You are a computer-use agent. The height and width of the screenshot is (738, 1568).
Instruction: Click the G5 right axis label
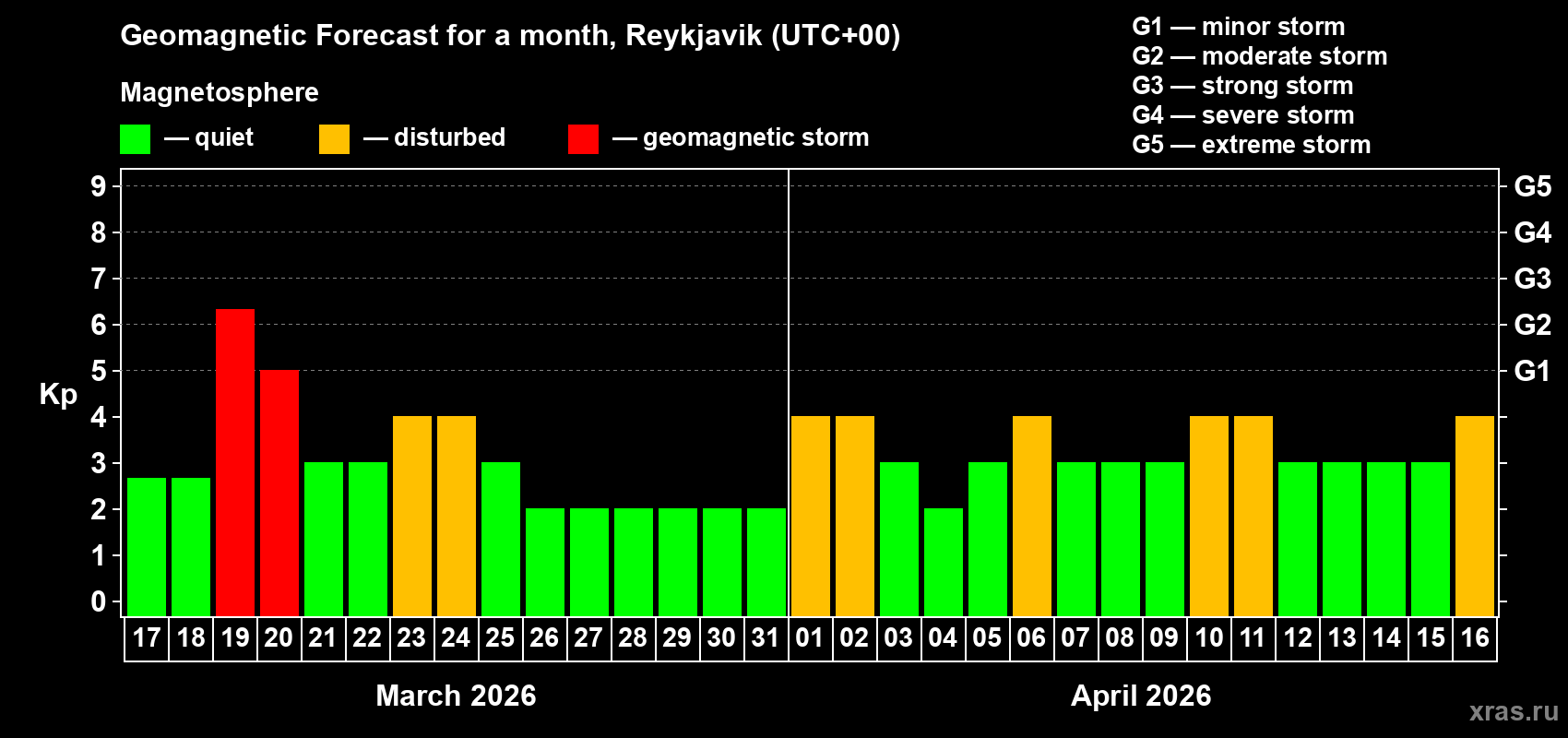click(1533, 186)
